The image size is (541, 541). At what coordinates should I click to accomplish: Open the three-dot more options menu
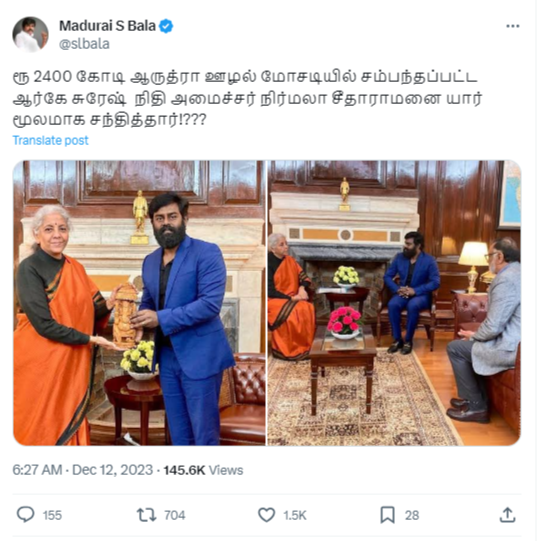512,26
